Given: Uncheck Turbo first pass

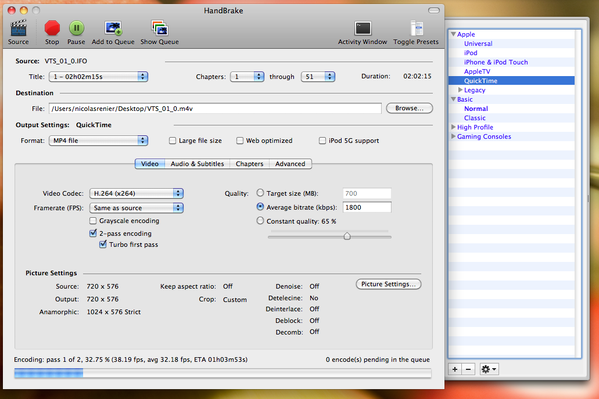Looking at the screenshot, I should coord(103,245).
